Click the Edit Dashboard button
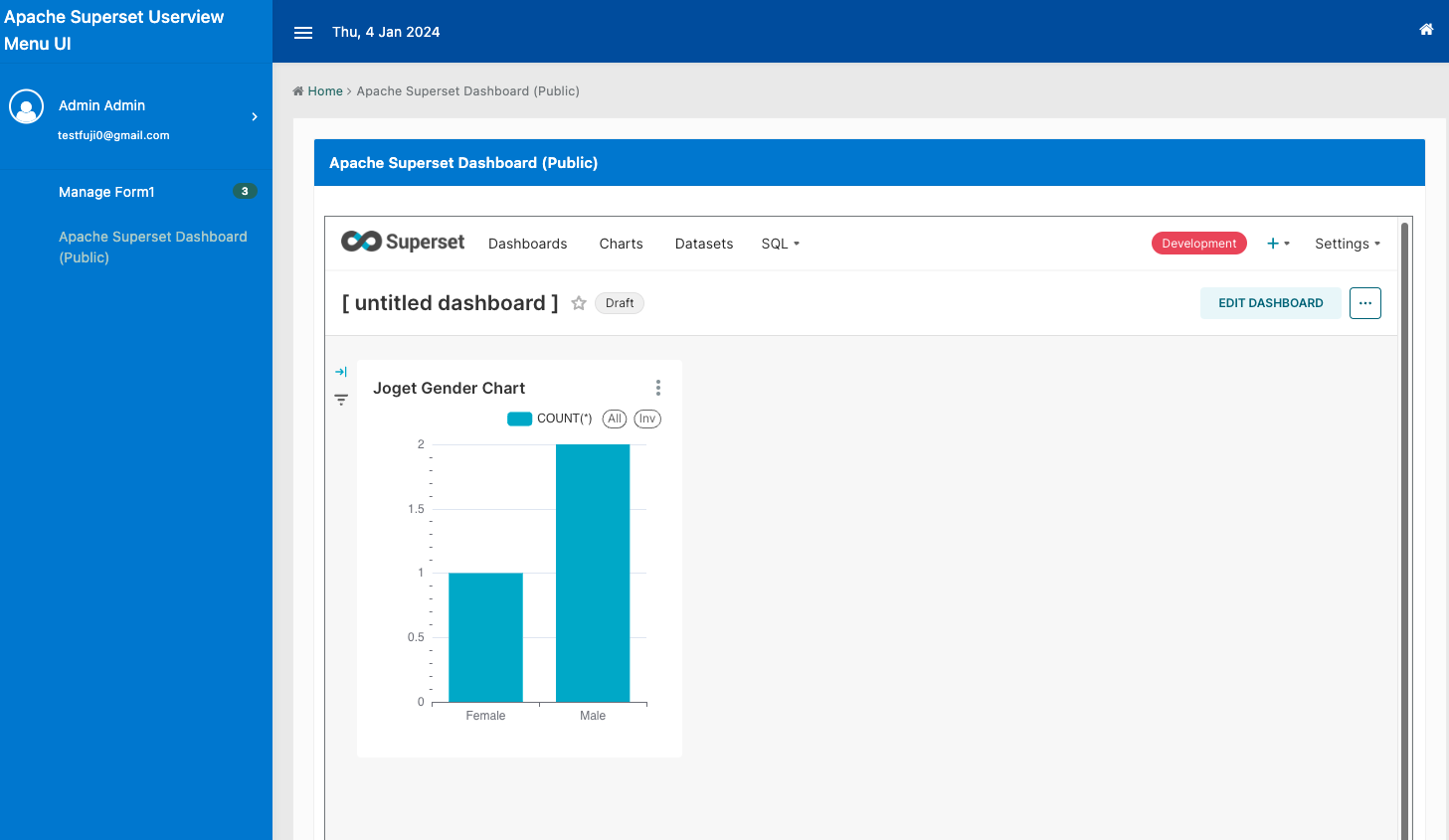The image size is (1449, 840). pyautogui.click(x=1270, y=303)
